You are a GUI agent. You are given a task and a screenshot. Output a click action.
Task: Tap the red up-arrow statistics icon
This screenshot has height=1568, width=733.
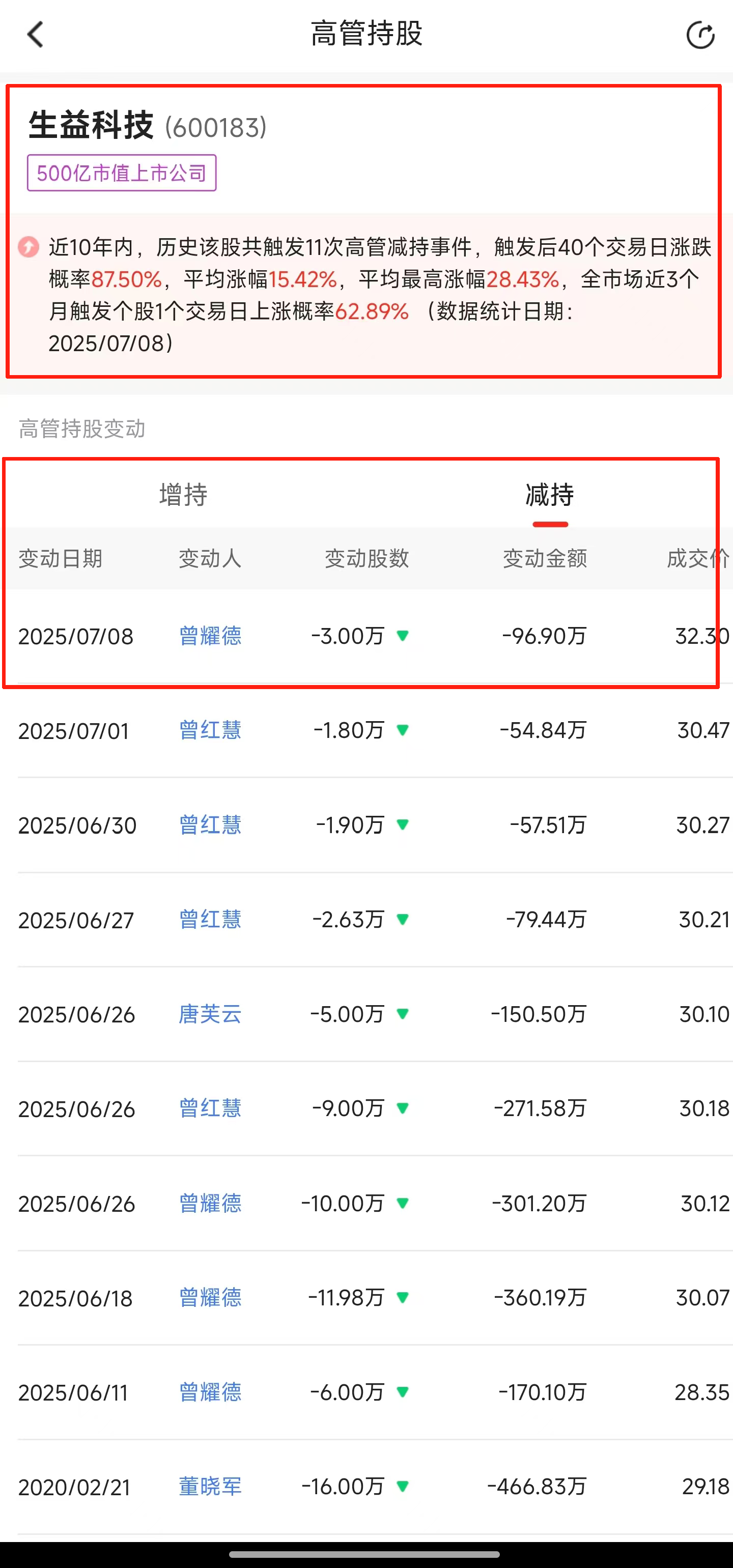click(28, 246)
